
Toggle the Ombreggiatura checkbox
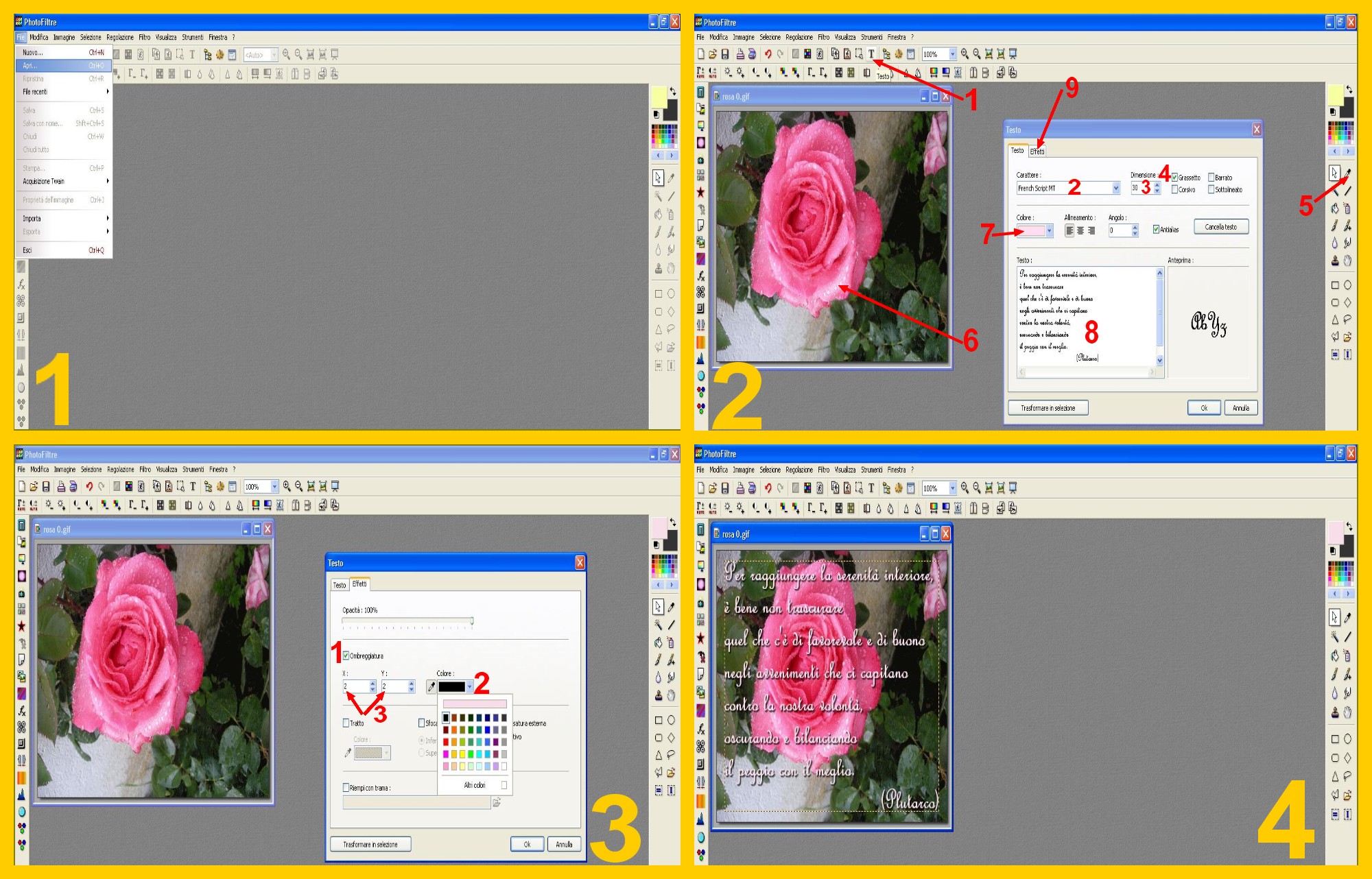pyautogui.click(x=346, y=655)
